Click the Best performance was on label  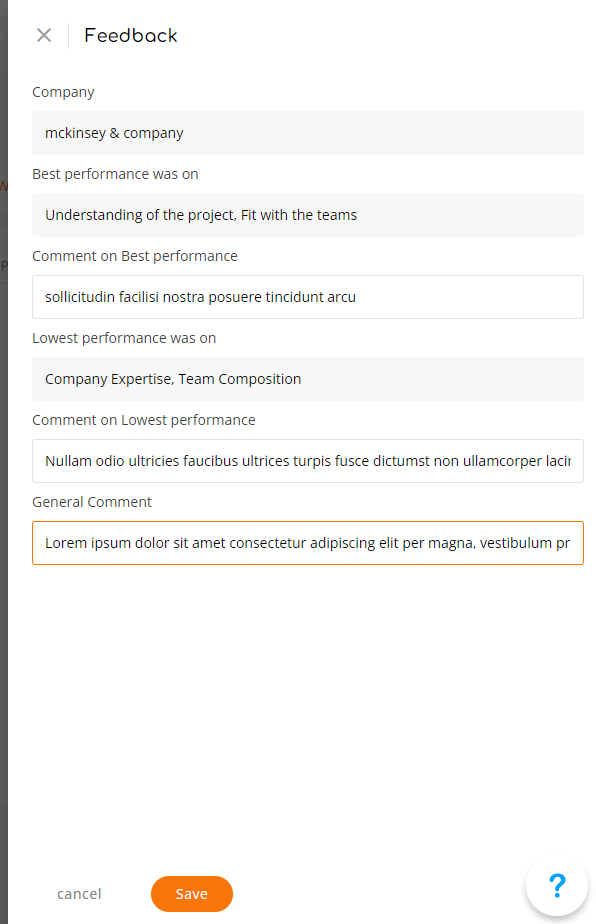(115, 174)
